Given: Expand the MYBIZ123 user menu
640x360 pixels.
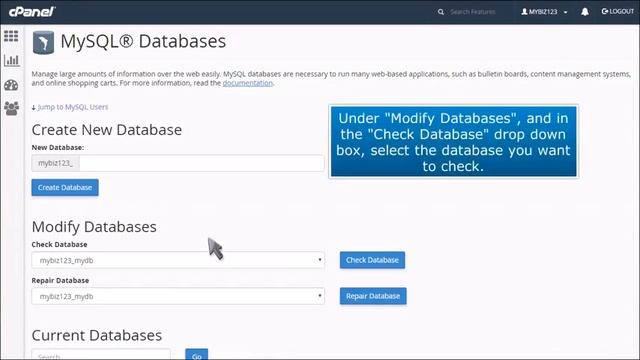Looking at the screenshot, I should pos(544,12).
